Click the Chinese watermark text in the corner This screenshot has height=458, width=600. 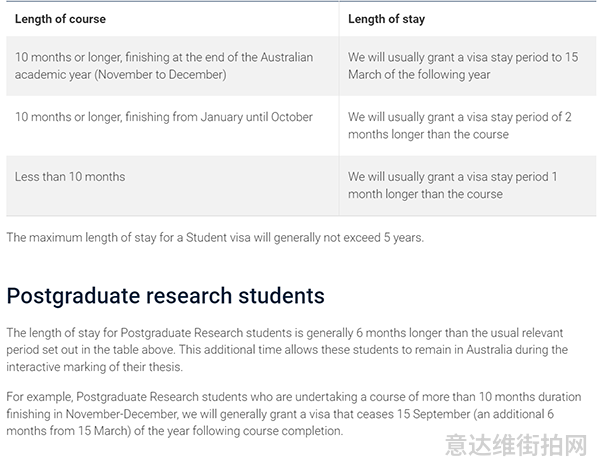tap(516, 445)
